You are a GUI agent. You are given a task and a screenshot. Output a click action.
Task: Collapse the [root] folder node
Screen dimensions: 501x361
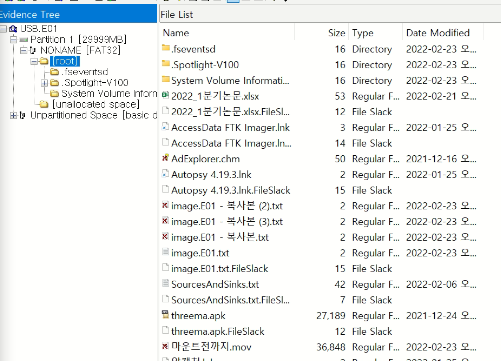(x=33, y=61)
